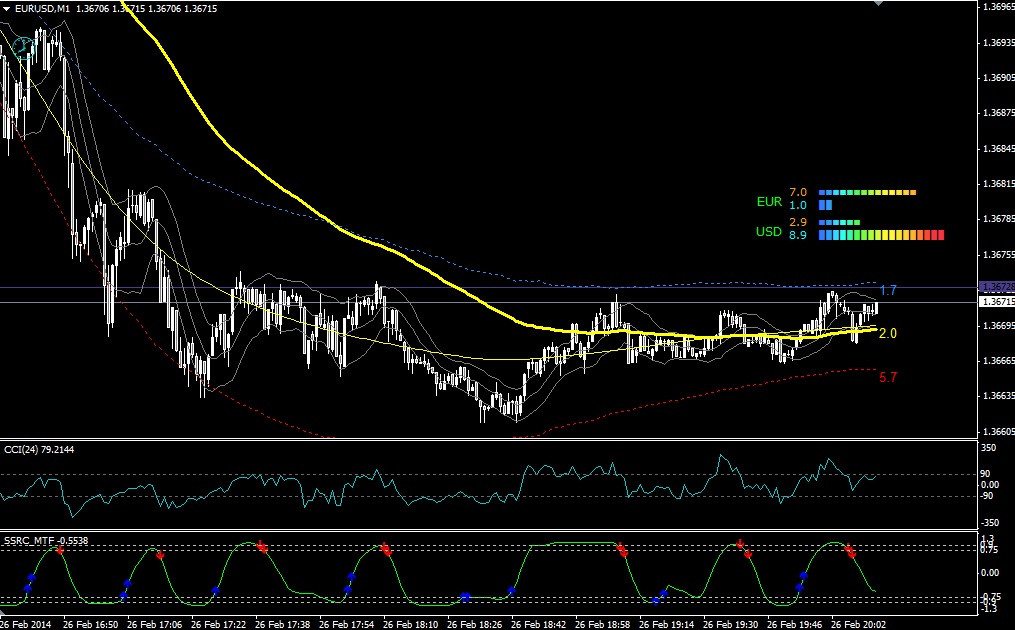Screen dimensions: 1015x630
Task: Click the 1.36635 price scale value
Action: click(999, 396)
